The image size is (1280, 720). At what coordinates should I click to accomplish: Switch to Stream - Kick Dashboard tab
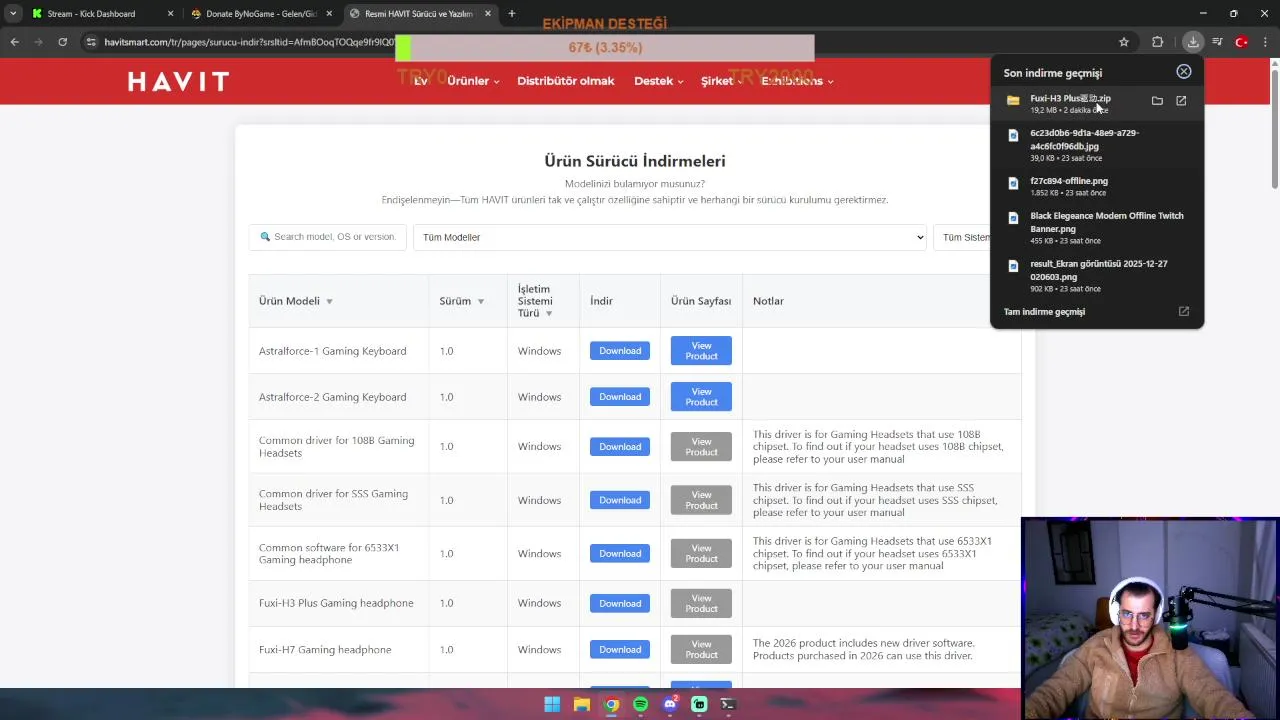102,14
